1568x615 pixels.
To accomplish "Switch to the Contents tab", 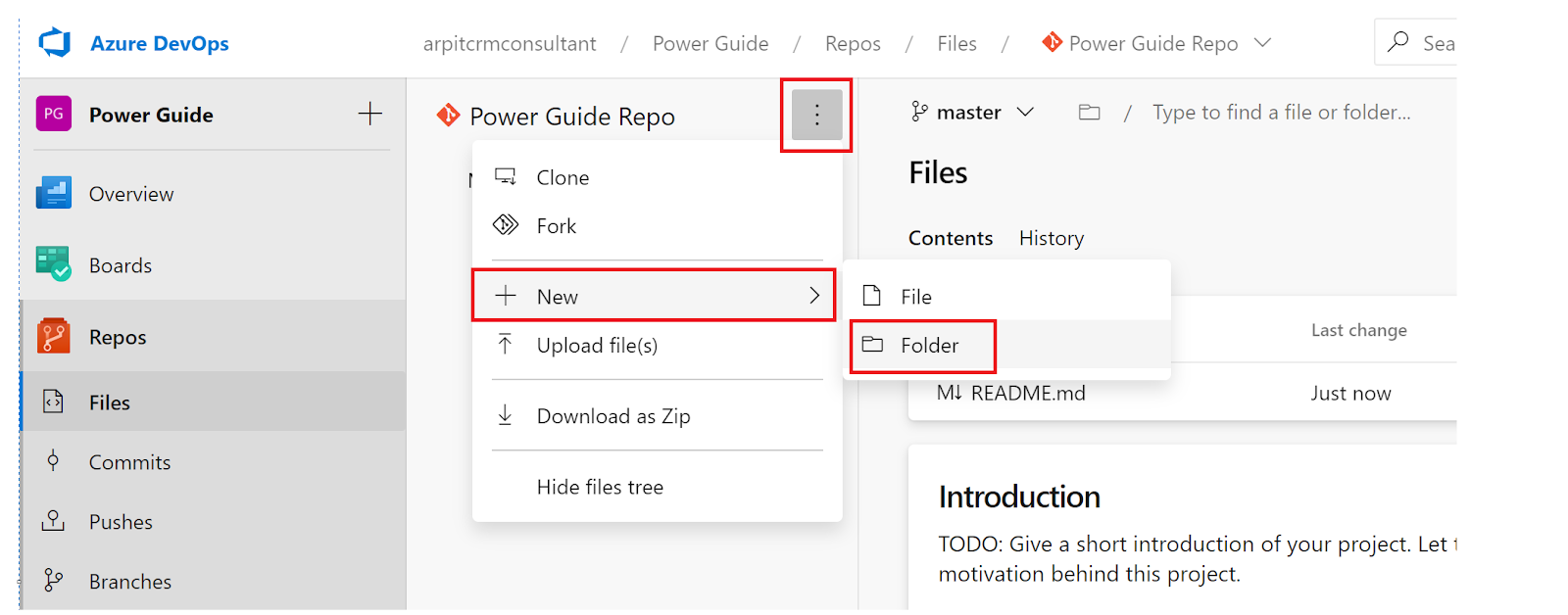I will [x=951, y=238].
